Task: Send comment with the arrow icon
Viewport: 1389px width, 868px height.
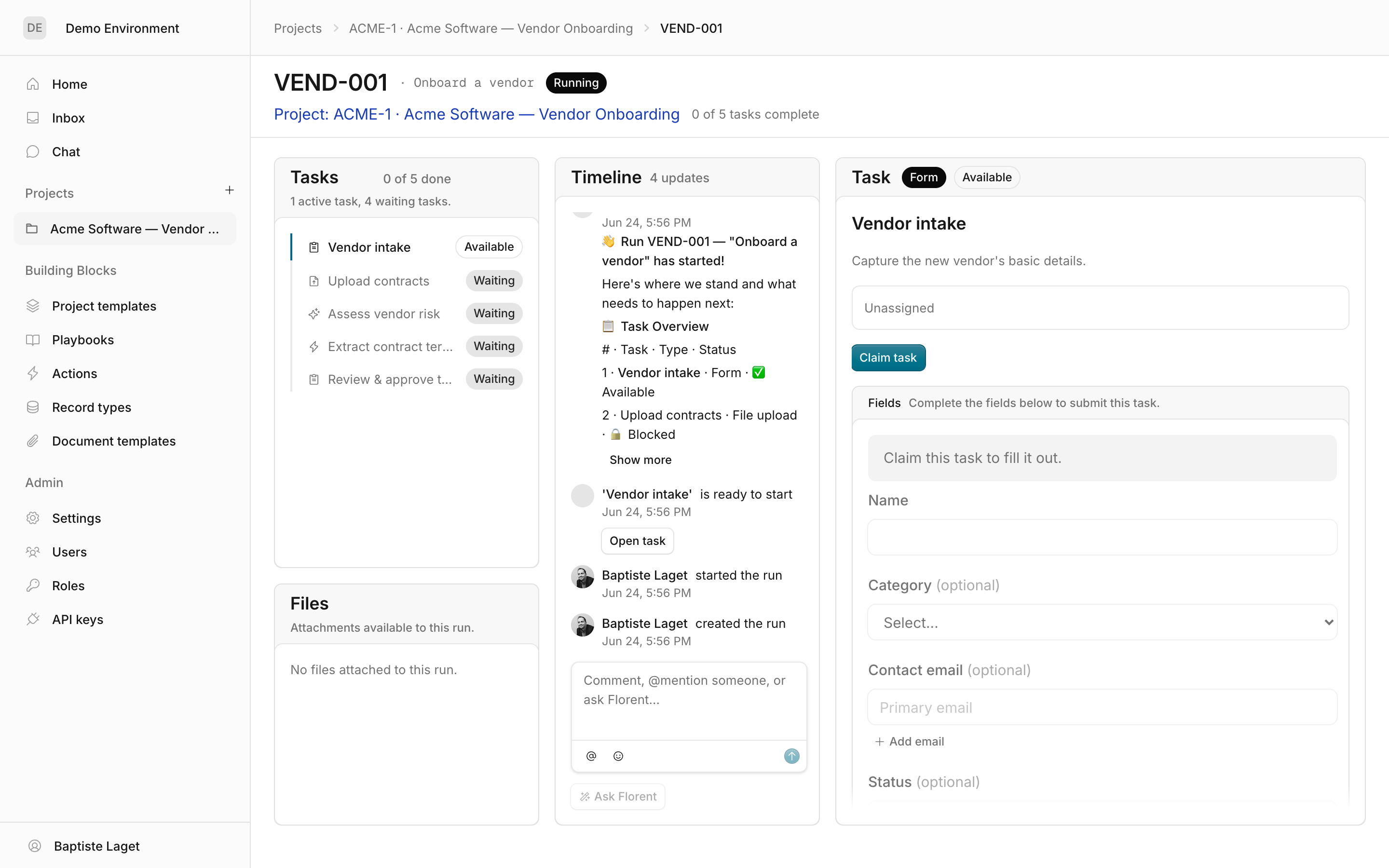Action: (791, 756)
